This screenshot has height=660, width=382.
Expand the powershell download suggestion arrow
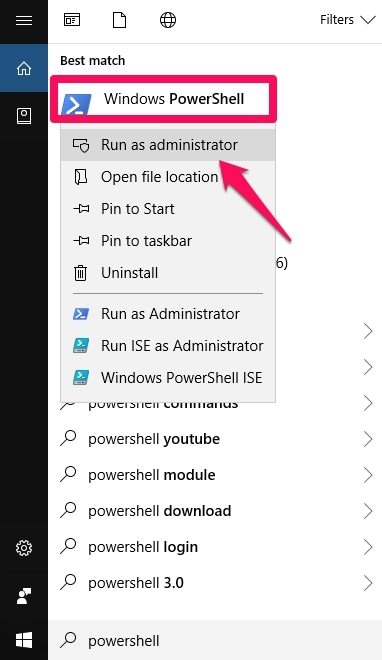coord(368,511)
